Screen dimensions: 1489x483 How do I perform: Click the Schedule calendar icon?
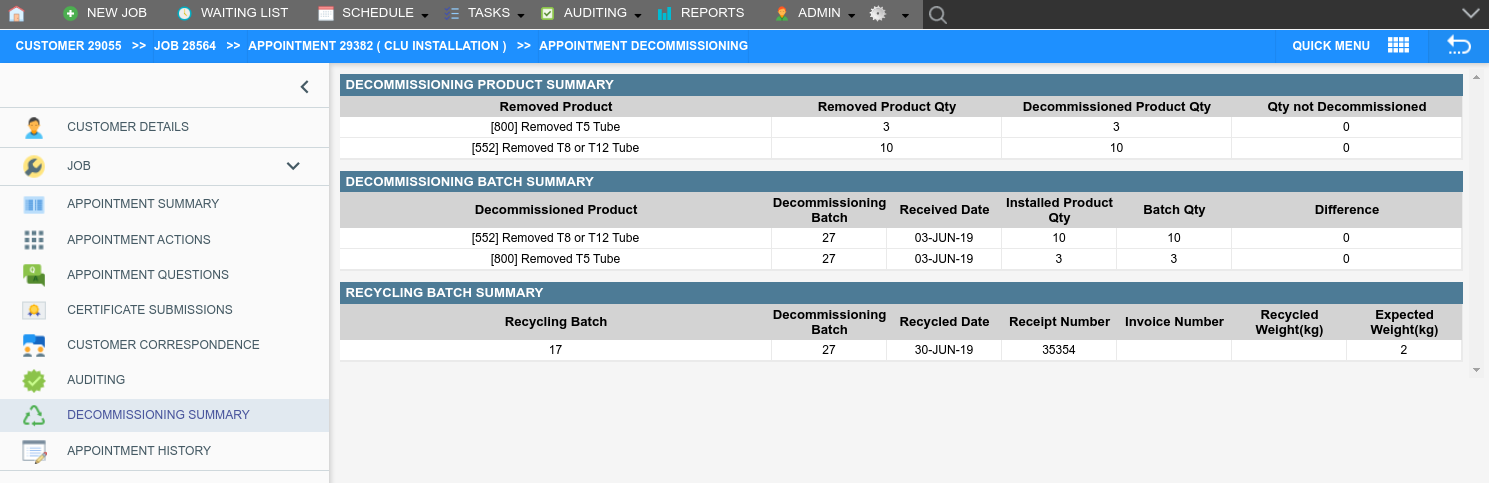[x=326, y=14]
